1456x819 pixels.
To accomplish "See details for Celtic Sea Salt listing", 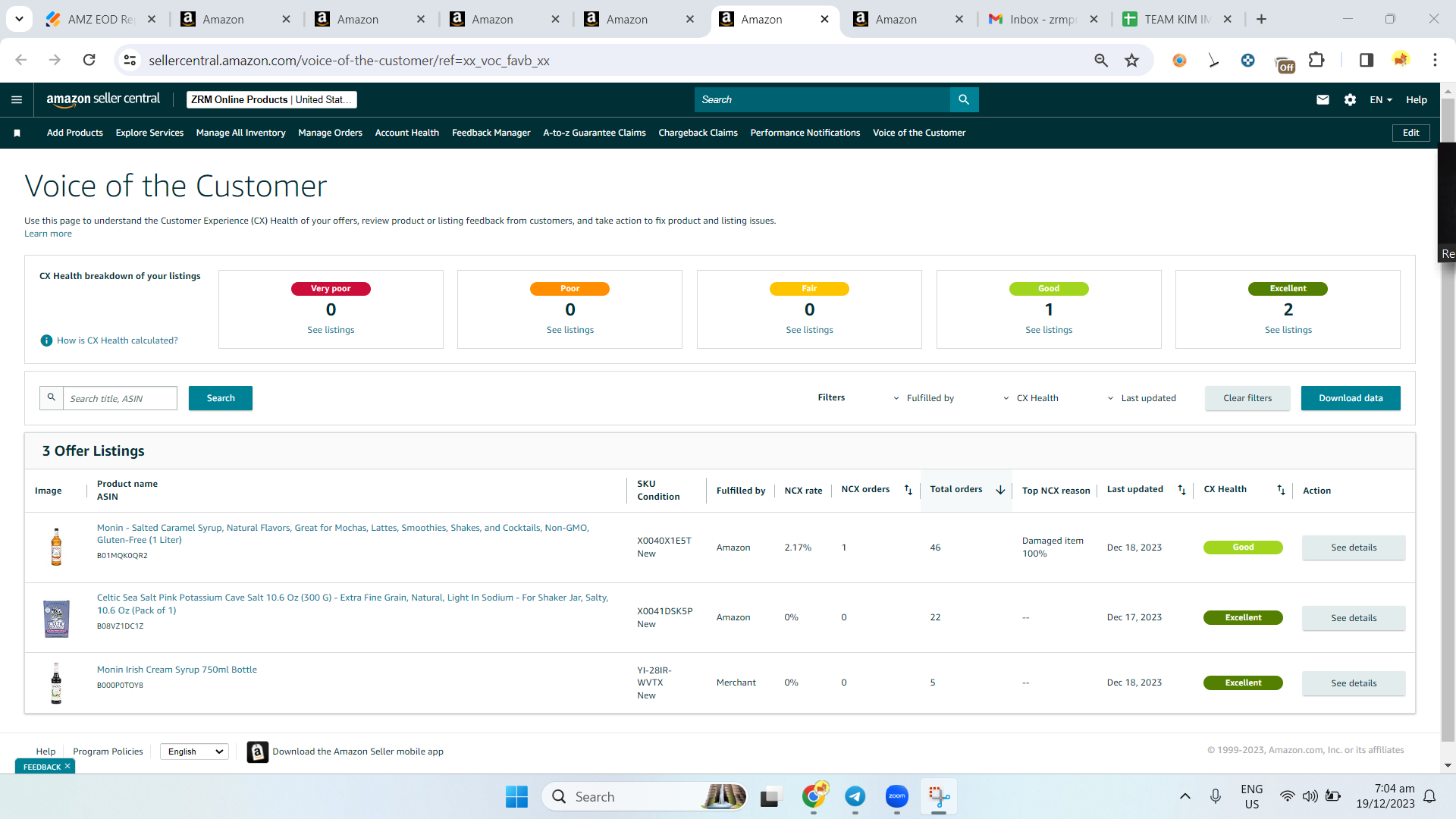I will (x=1354, y=618).
